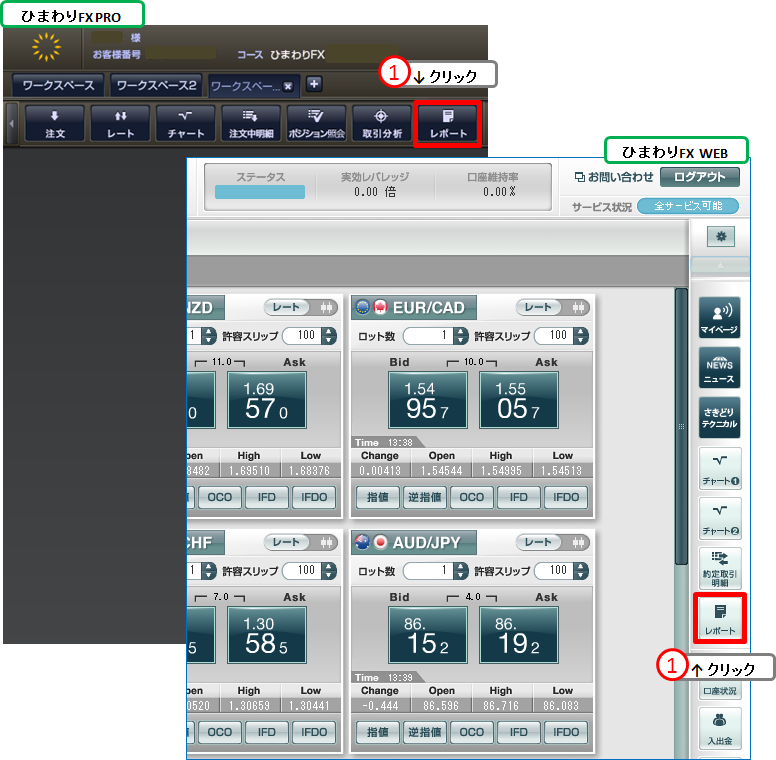776x760 pixels.
Task: Open マイページ in the FX WEB sidebar
Action: [x=720, y=317]
